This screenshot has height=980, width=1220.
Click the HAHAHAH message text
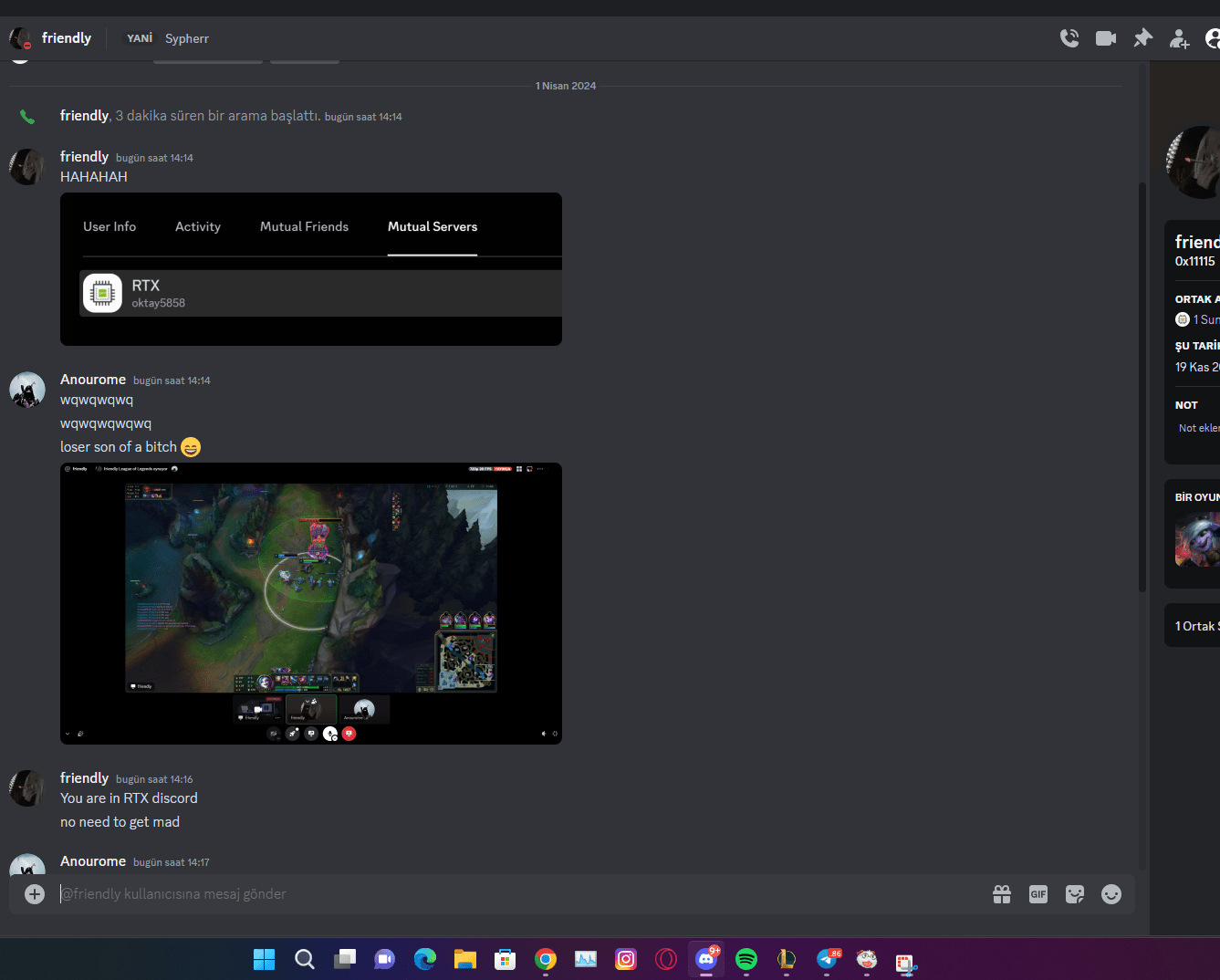click(94, 177)
